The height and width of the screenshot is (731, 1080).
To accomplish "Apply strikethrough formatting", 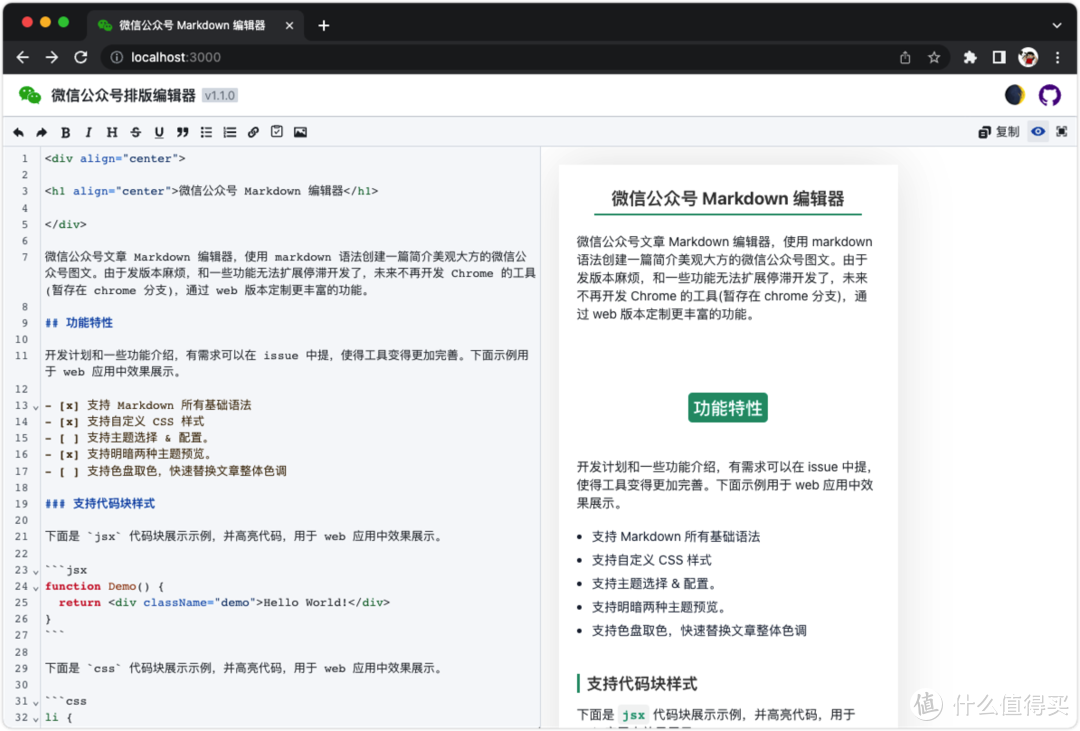I will (134, 132).
